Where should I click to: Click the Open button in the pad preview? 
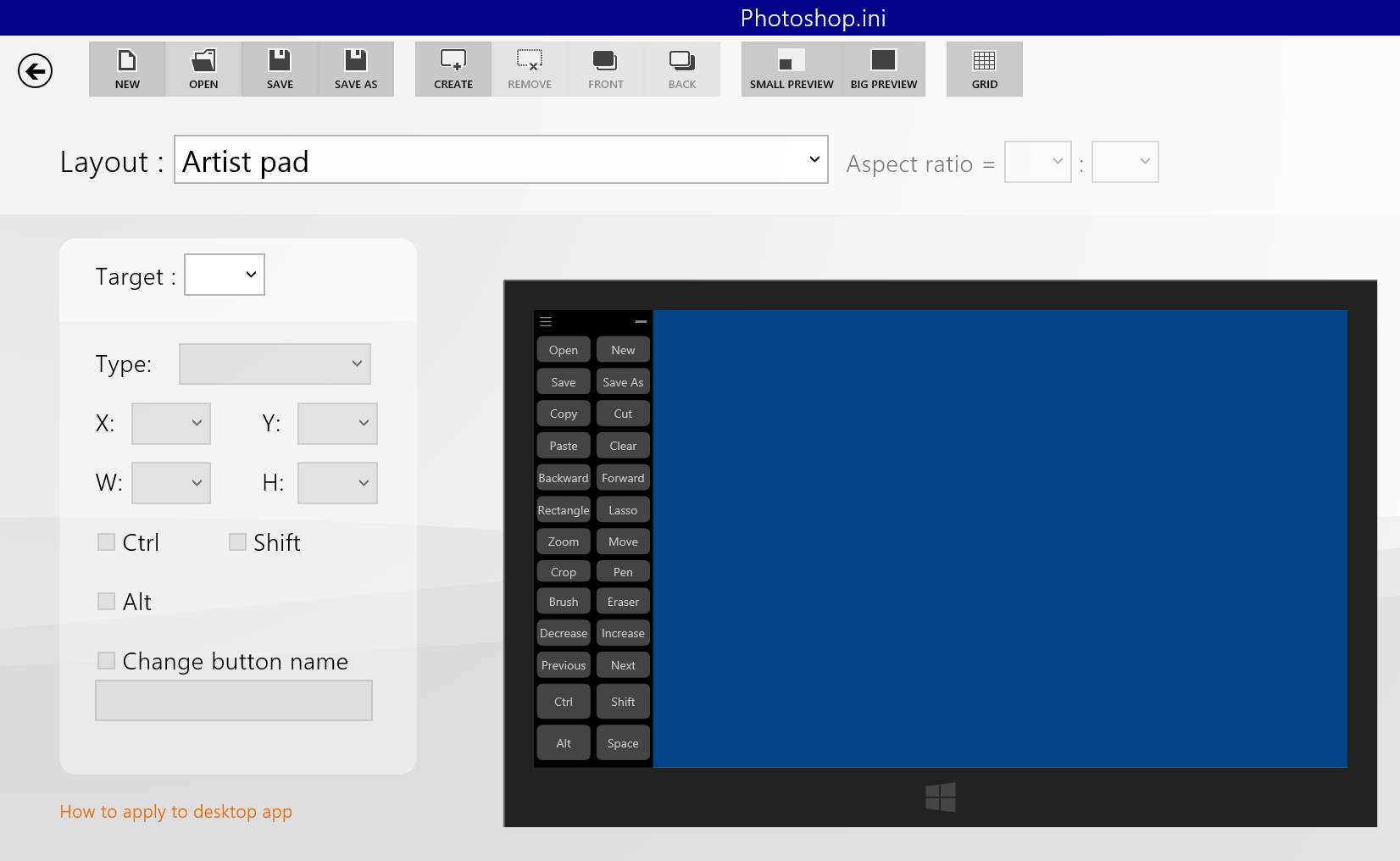tap(564, 350)
